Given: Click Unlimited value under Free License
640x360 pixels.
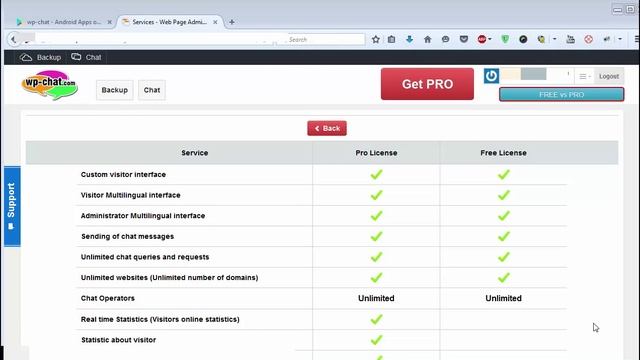Looking at the screenshot, I should click(503, 298).
